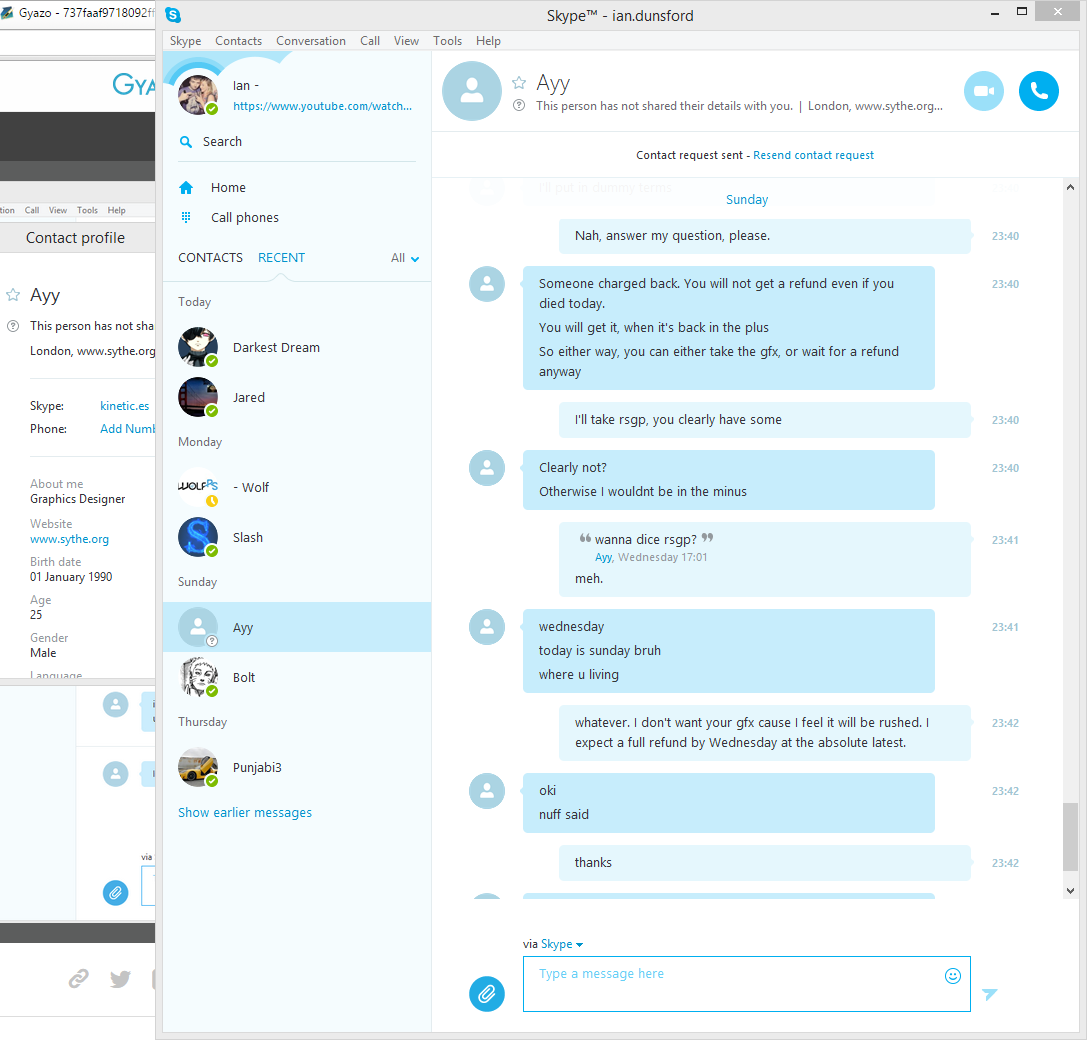This screenshot has width=1087, height=1040.
Task: Open the Call menu
Action: (369, 41)
